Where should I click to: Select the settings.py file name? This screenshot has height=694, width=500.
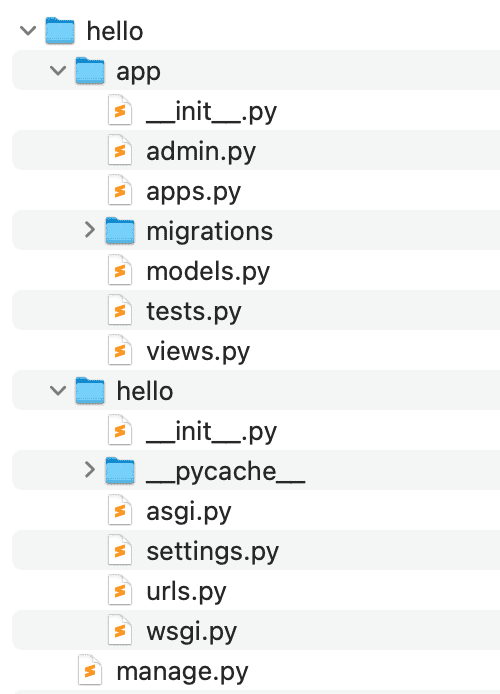[212, 552]
